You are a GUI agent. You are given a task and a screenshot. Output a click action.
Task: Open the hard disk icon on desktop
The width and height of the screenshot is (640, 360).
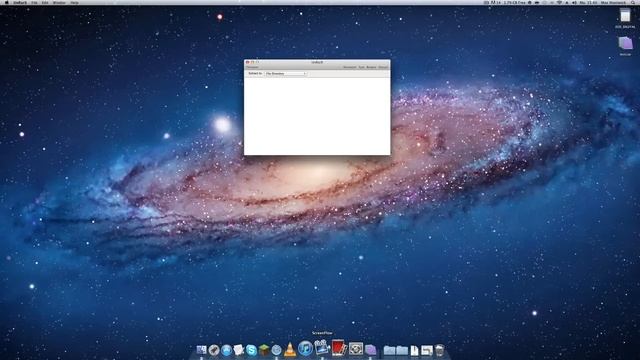click(x=625, y=16)
